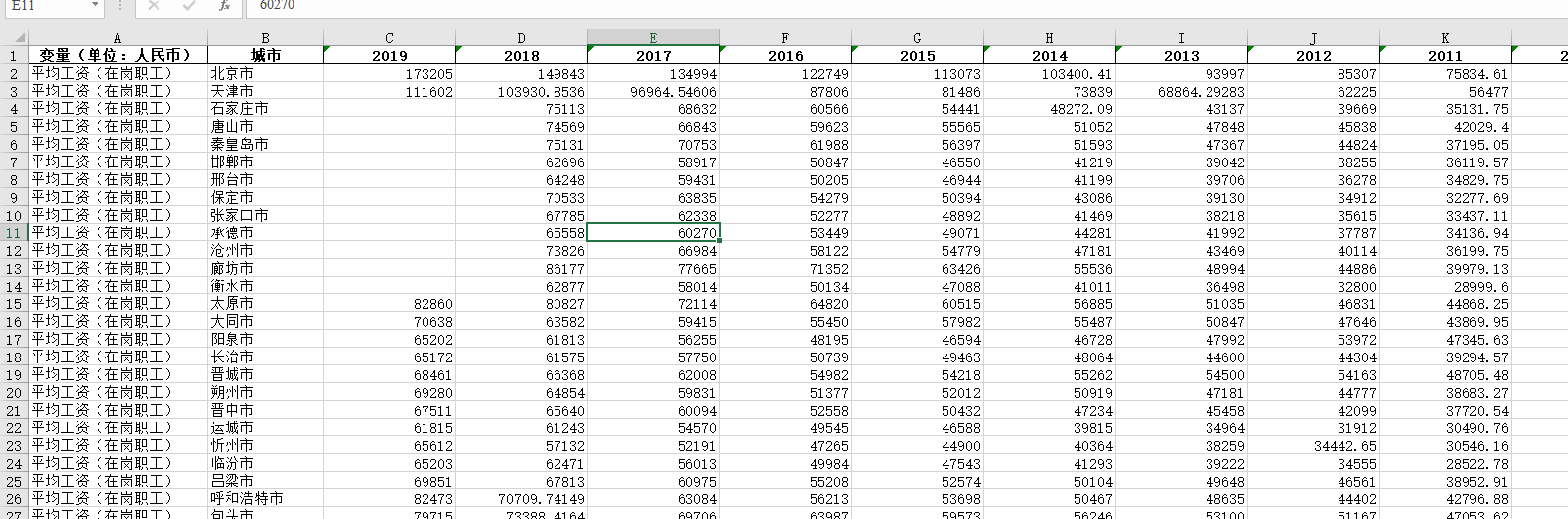Viewport: 1568px width, 519px height.
Task: Click 石家庄市 2014 value 48272.09
Action: pyautogui.click(x=1049, y=108)
